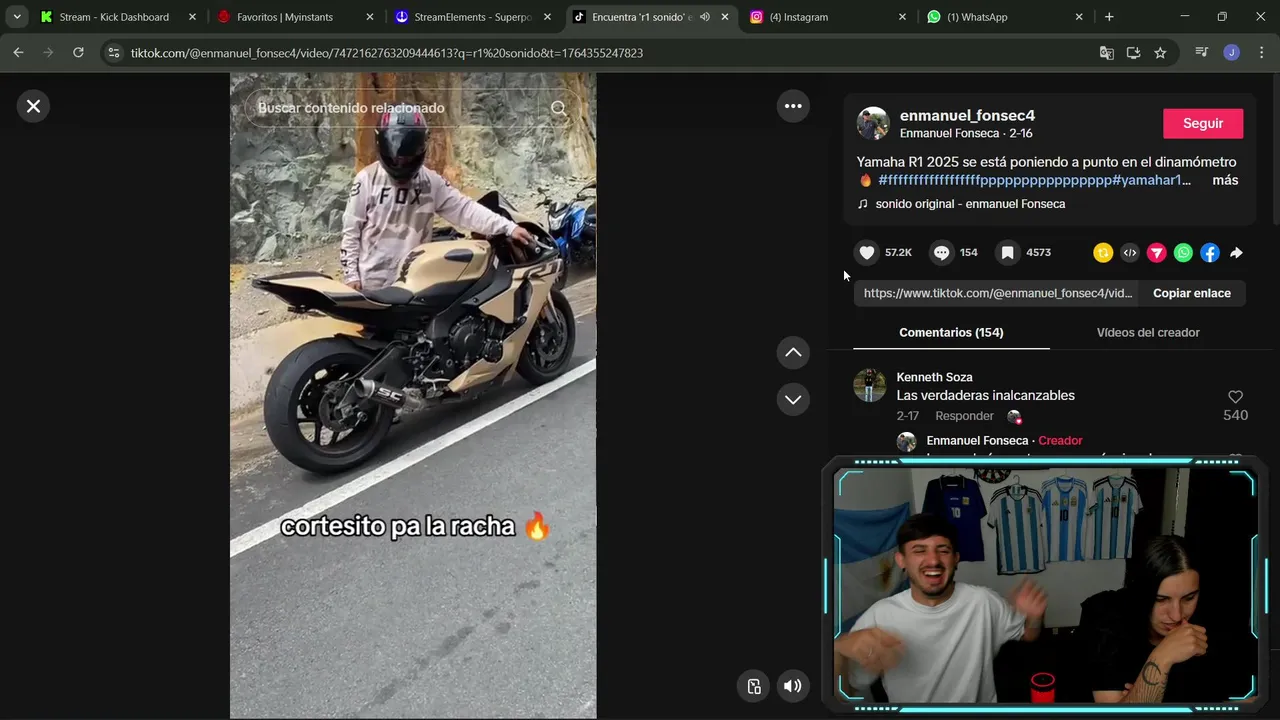Click the video URL text field
This screenshot has width=1280, height=720.
[997, 293]
